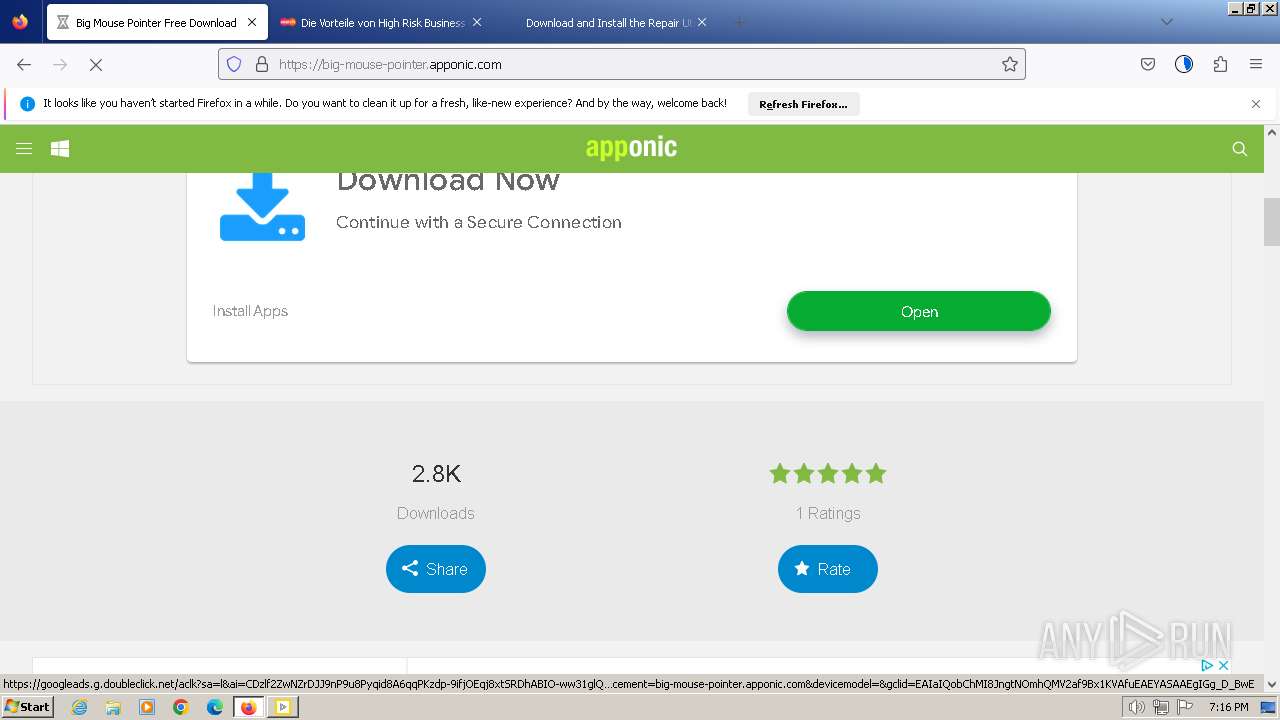This screenshot has height=720, width=1280.
Task: Open the Extensions menu
Action: (1220, 64)
